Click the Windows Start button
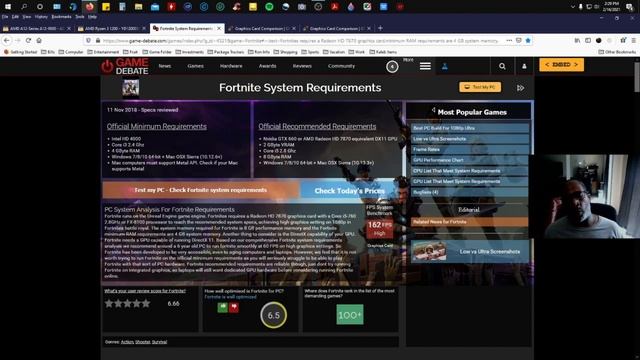This screenshot has width=640, height=360. click(7, 7)
